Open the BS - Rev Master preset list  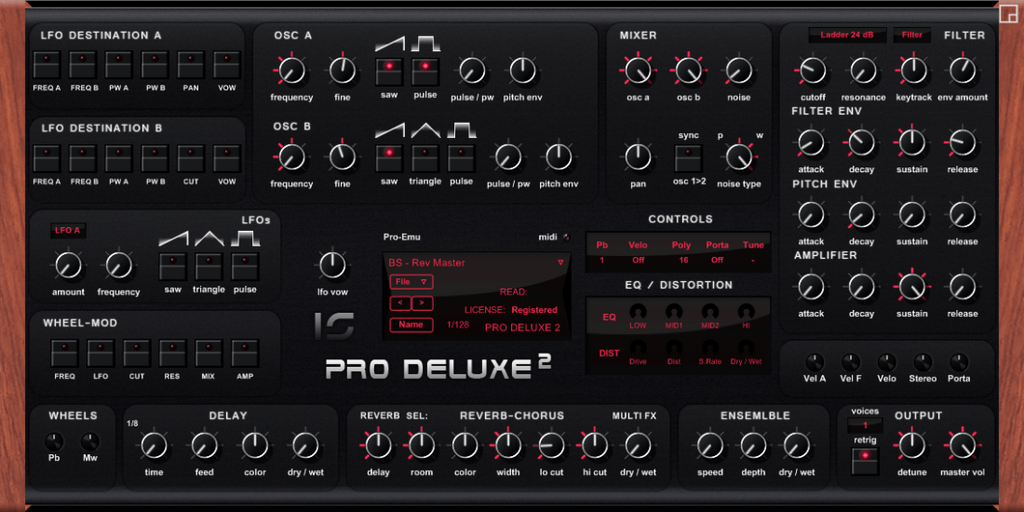tap(477, 263)
